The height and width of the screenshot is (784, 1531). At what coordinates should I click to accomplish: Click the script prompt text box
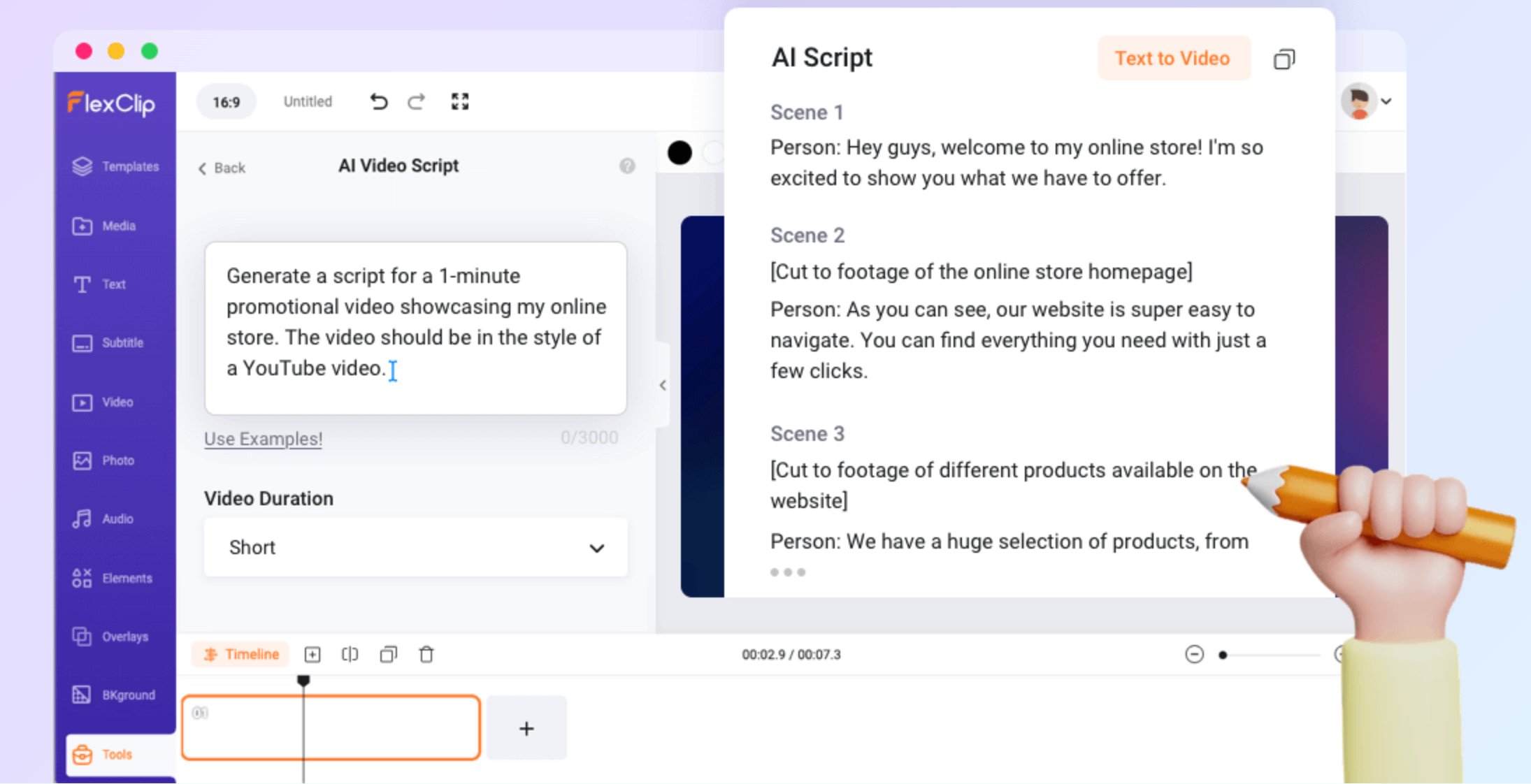click(415, 328)
